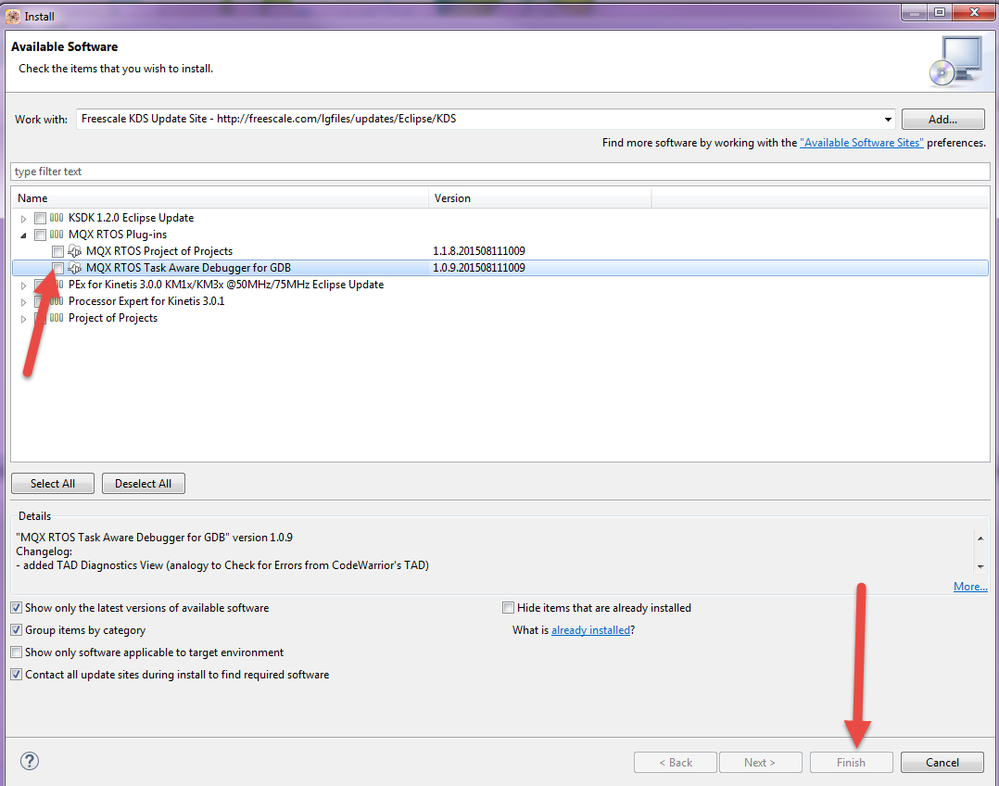Click the Version column header
Viewport: 999px width, 786px height.
coord(540,198)
